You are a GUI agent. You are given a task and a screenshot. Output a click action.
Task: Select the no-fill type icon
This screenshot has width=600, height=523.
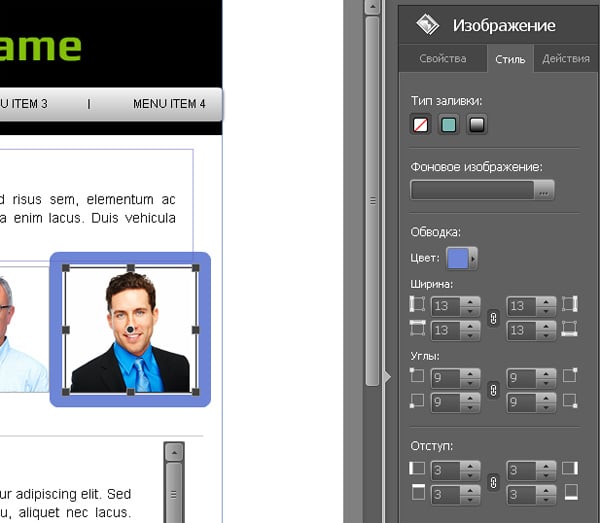pyautogui.click(x=421, y=125)
